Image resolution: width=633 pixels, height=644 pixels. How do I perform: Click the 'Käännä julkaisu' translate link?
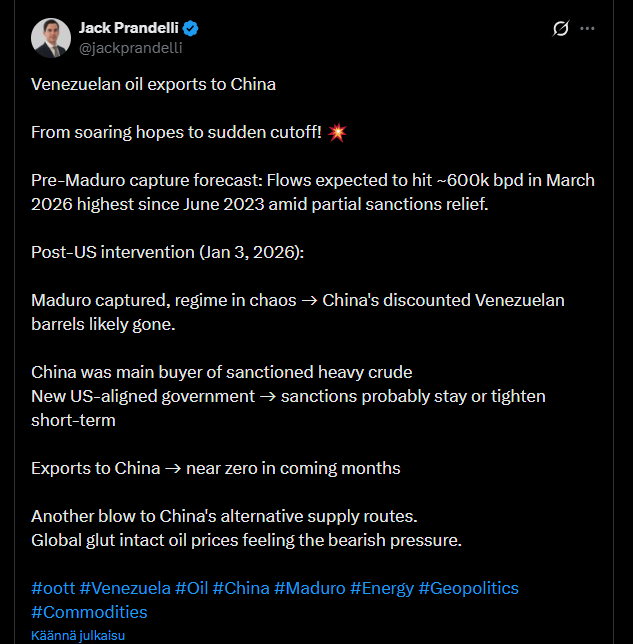click(77, 635)
